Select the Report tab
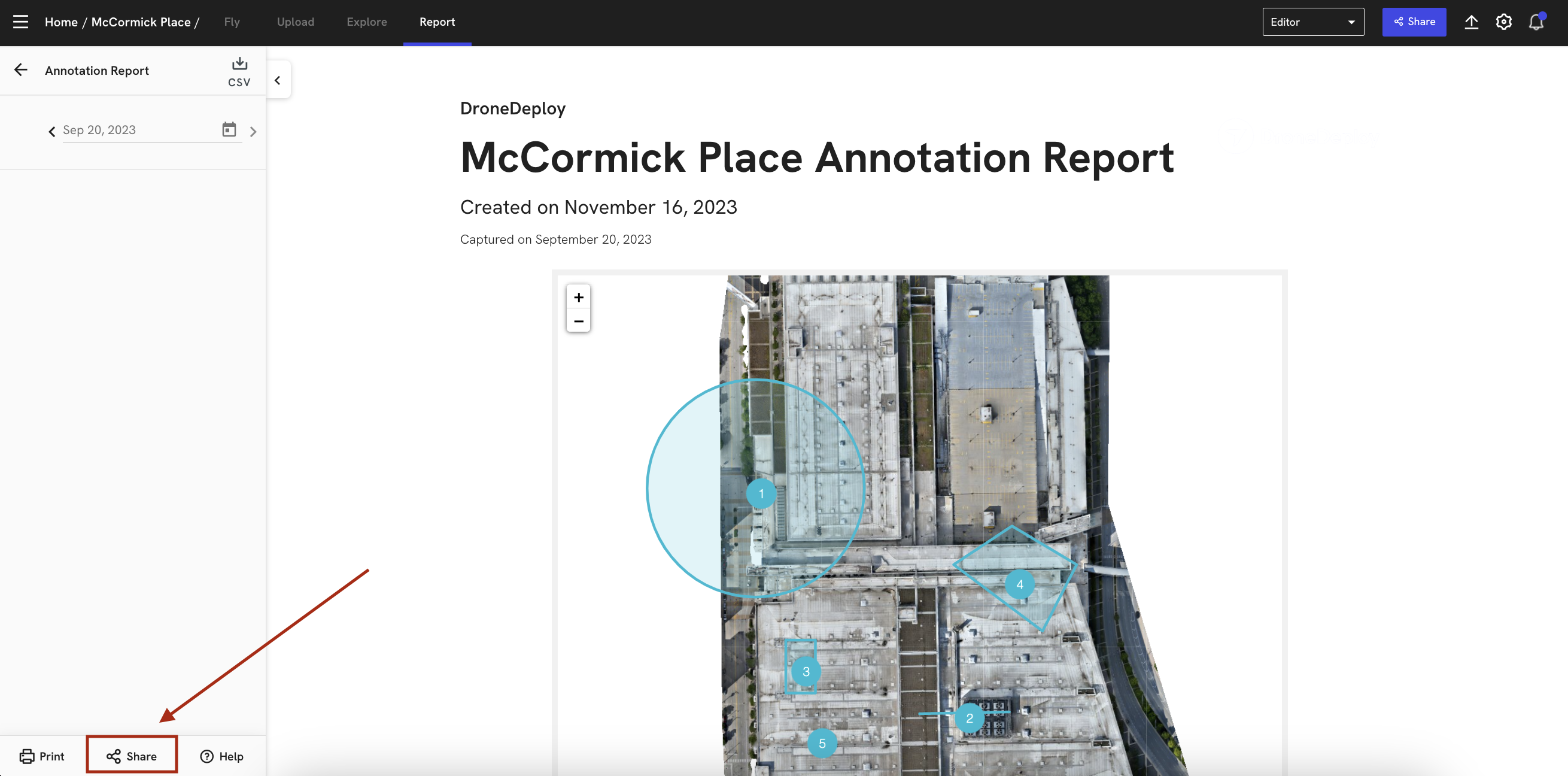This screenshot has height=776, width=1568. pos(437,22)
